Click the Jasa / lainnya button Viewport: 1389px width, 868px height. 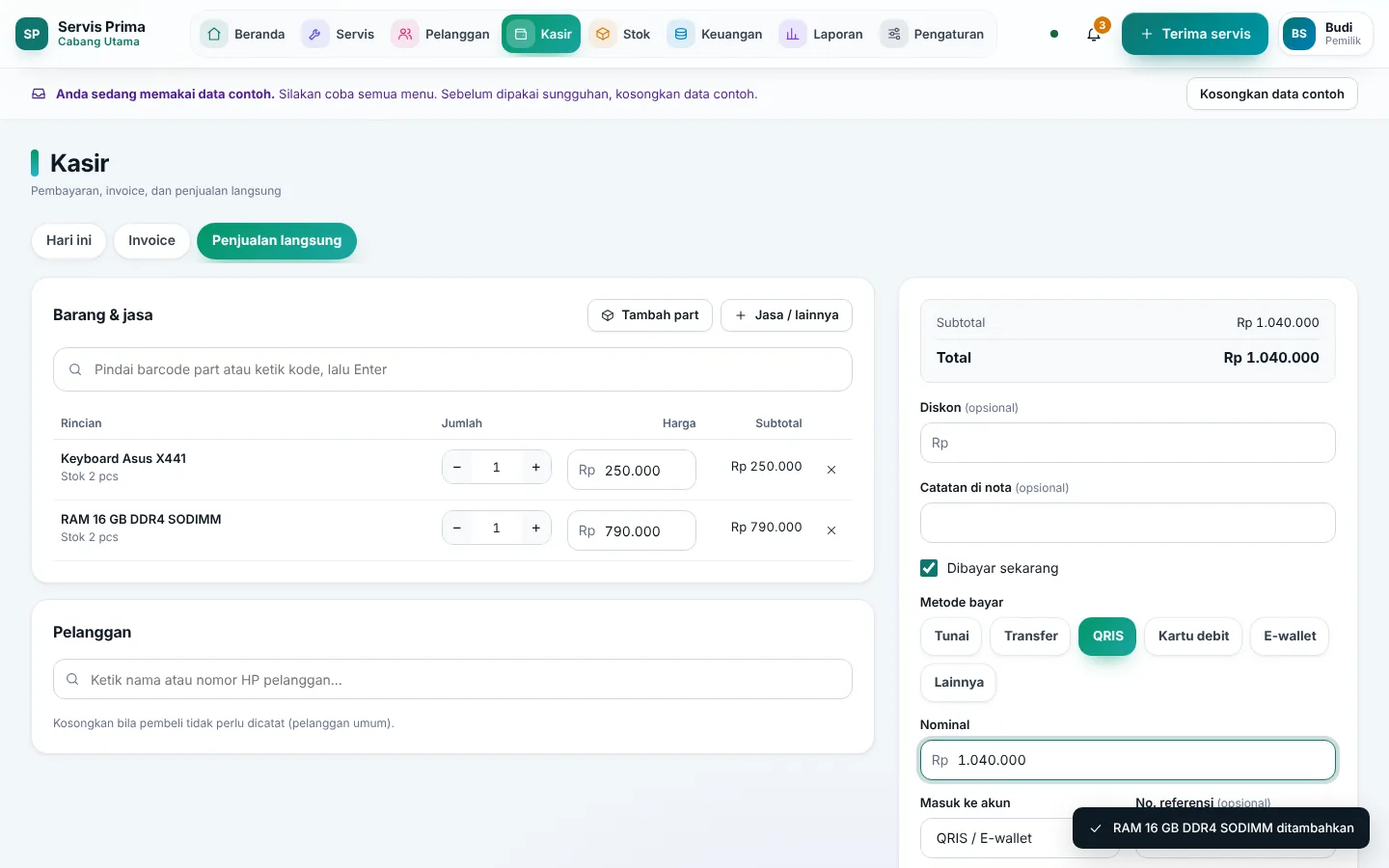click(x=786, y=315)
